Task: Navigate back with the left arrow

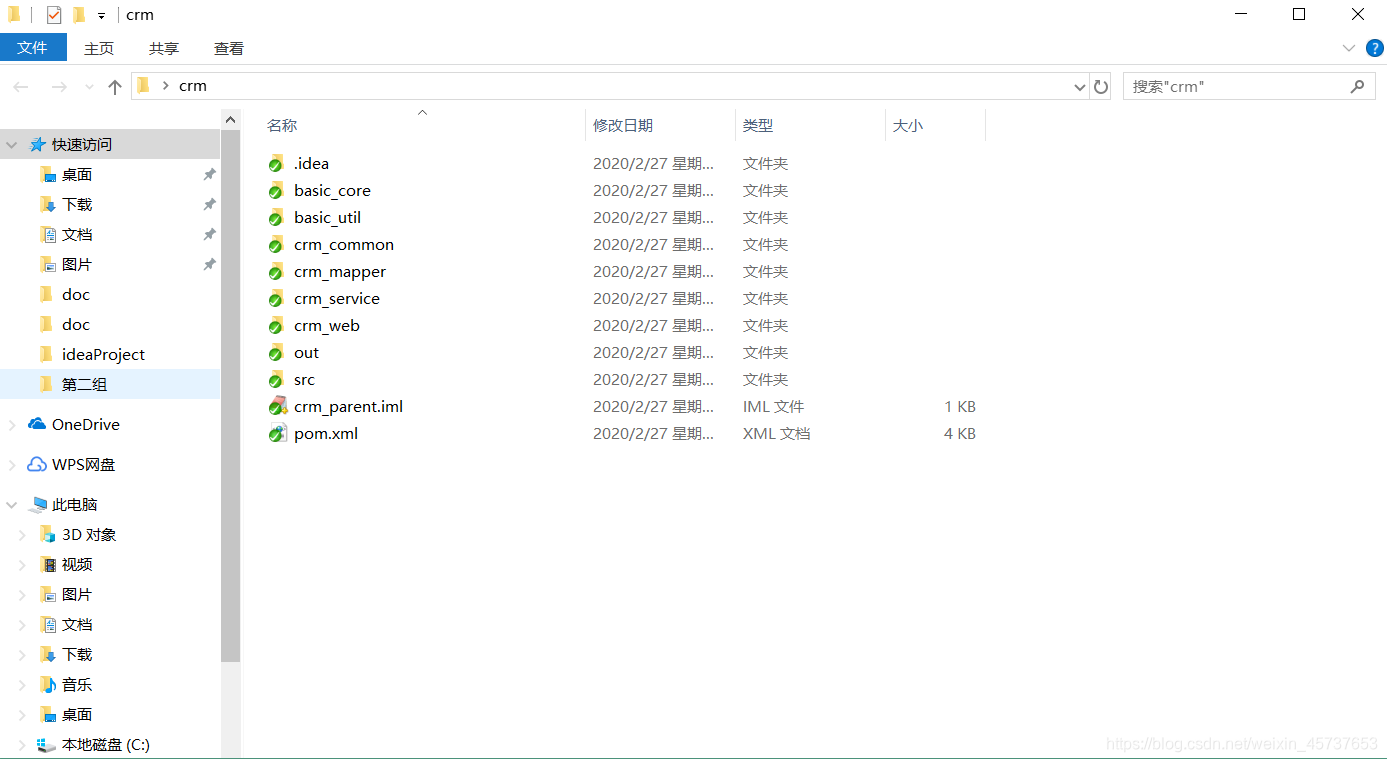Action: [21, 87]
